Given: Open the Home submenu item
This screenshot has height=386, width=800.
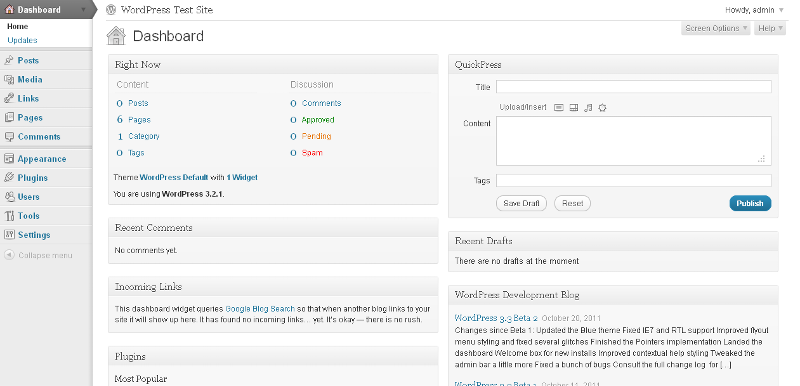Looking at the screenshot, I should pyautogui.click(x=18, y=27).
